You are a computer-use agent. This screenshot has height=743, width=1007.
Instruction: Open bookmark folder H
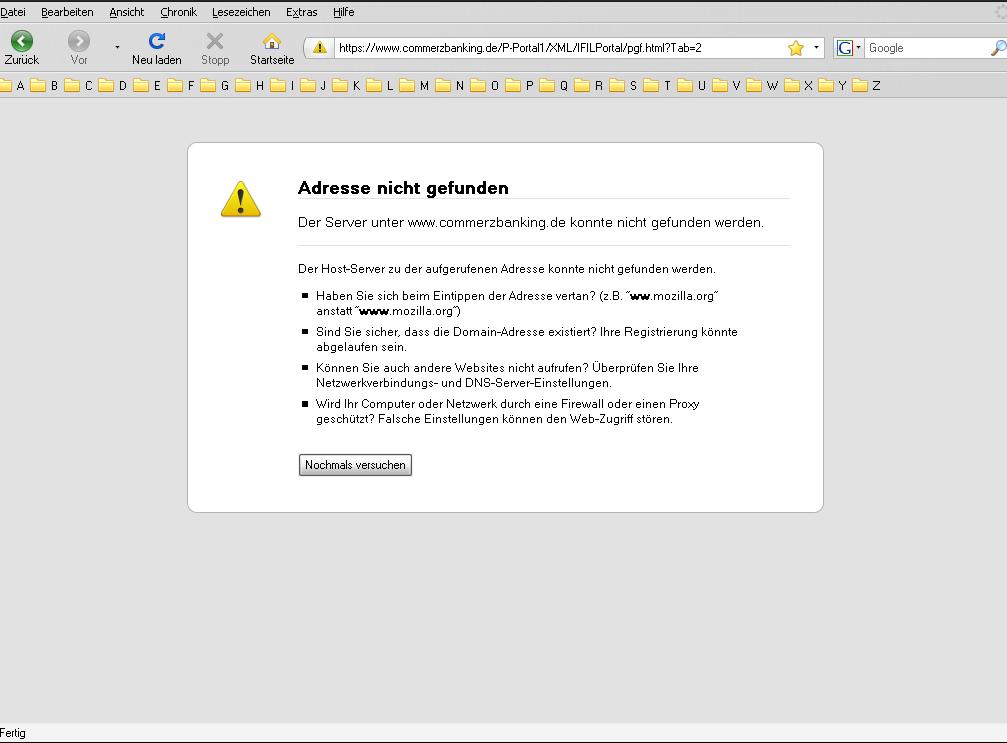point(250,85)
